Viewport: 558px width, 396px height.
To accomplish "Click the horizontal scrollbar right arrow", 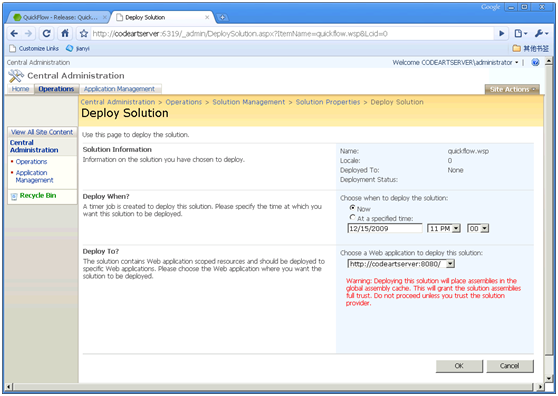I will 540,386.
